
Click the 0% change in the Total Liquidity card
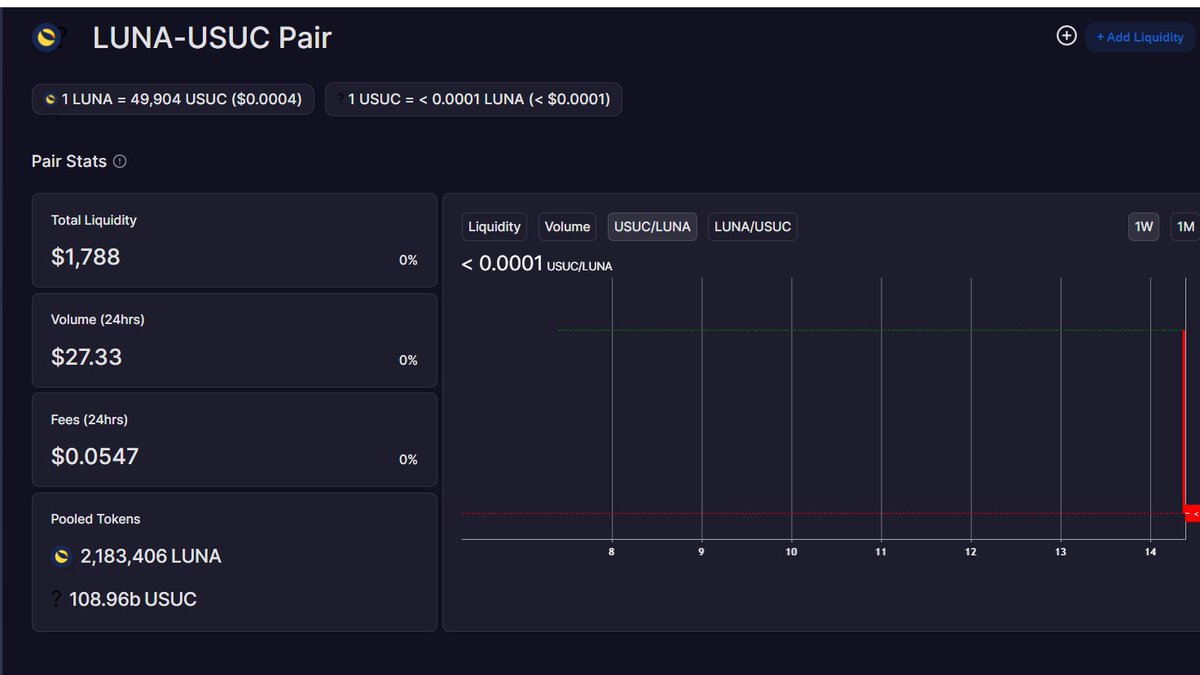tap(408, 260)
